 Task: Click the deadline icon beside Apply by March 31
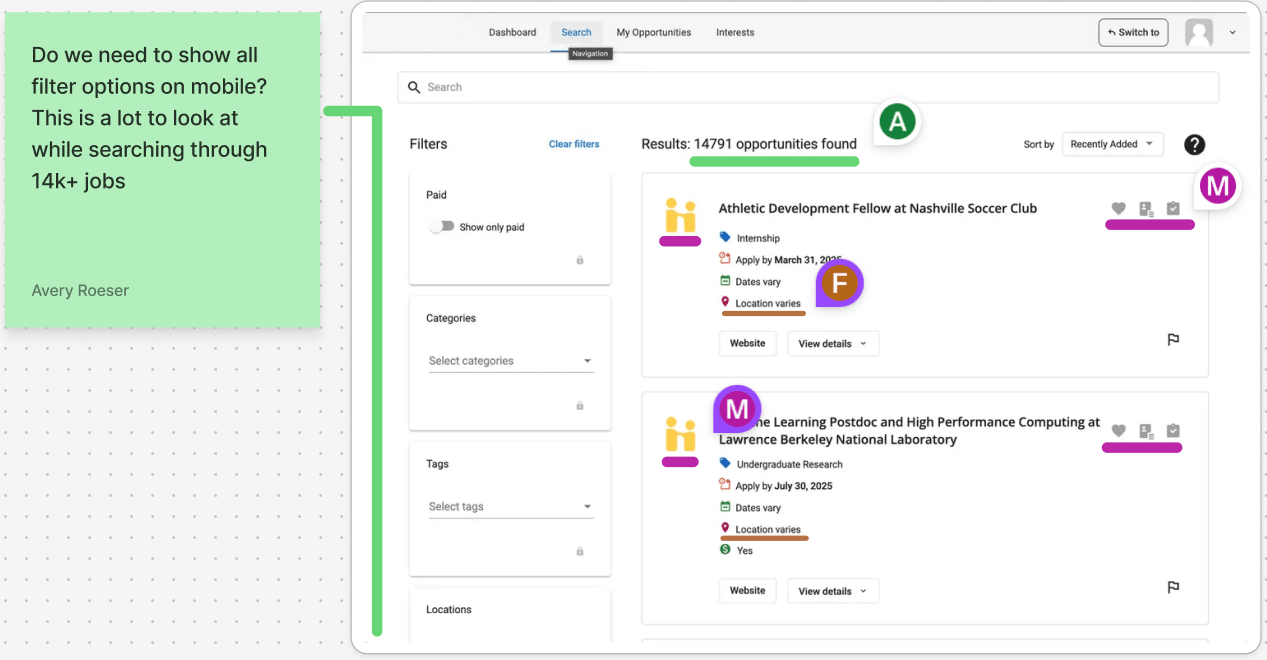(x=725, y=259)
